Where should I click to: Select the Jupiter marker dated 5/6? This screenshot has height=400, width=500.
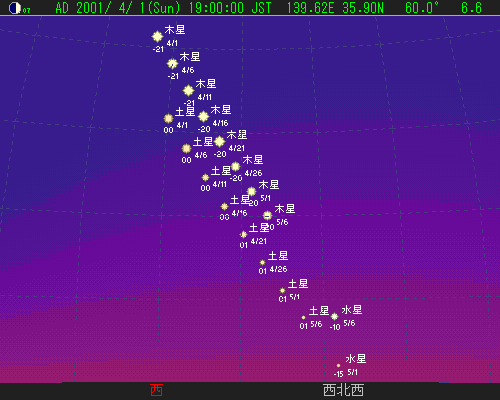267,215
